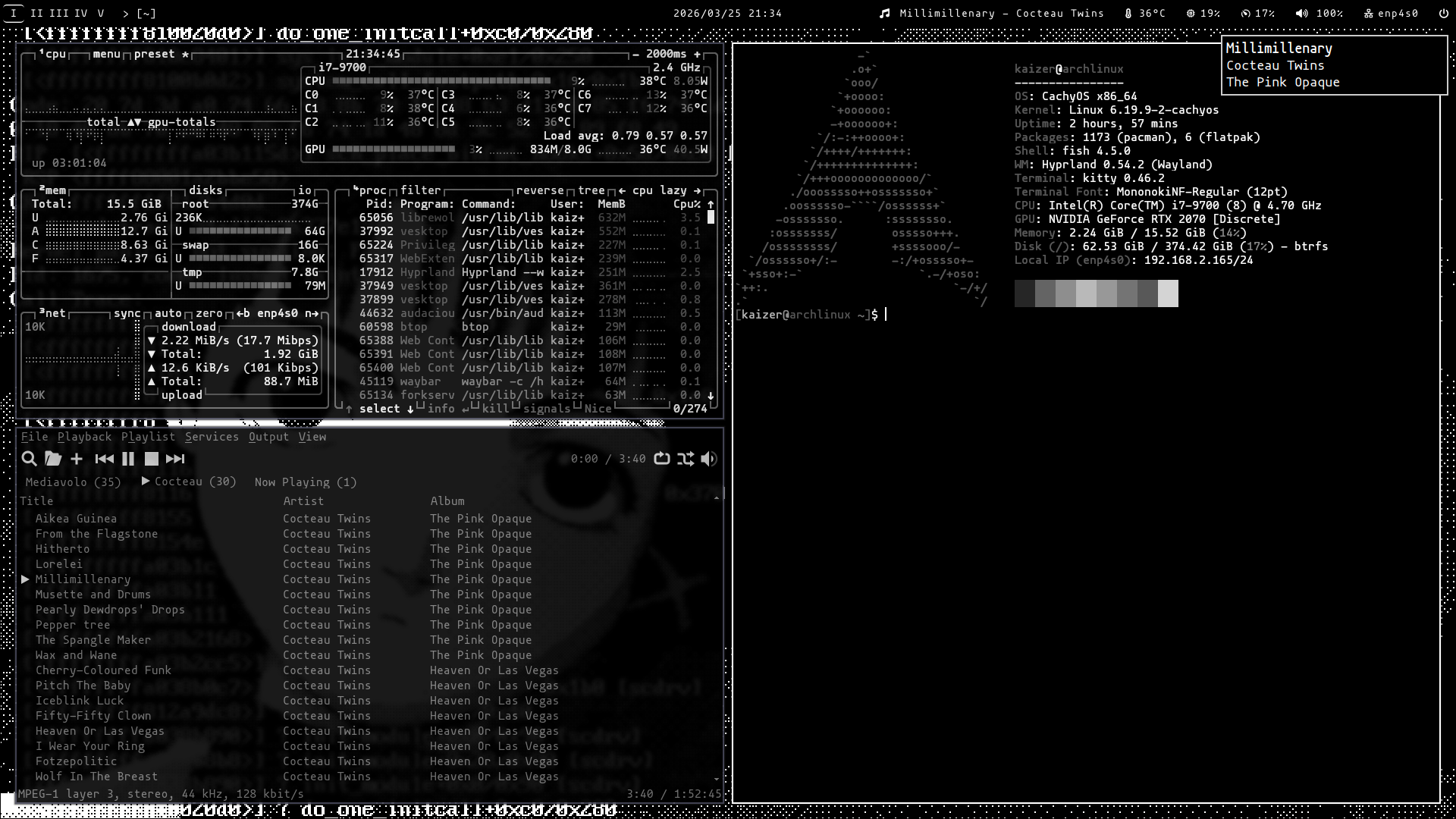This screenshot has width=1456, height=819.
Task: Select the Lorelei track row
Action: tap(59, 564)
